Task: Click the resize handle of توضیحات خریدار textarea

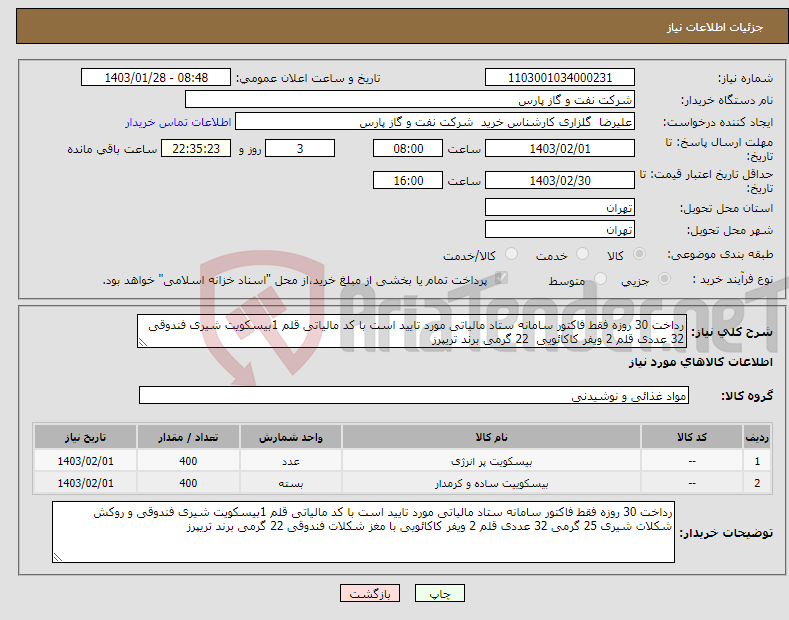Action: pyautogui.click(x=58, y=557)
